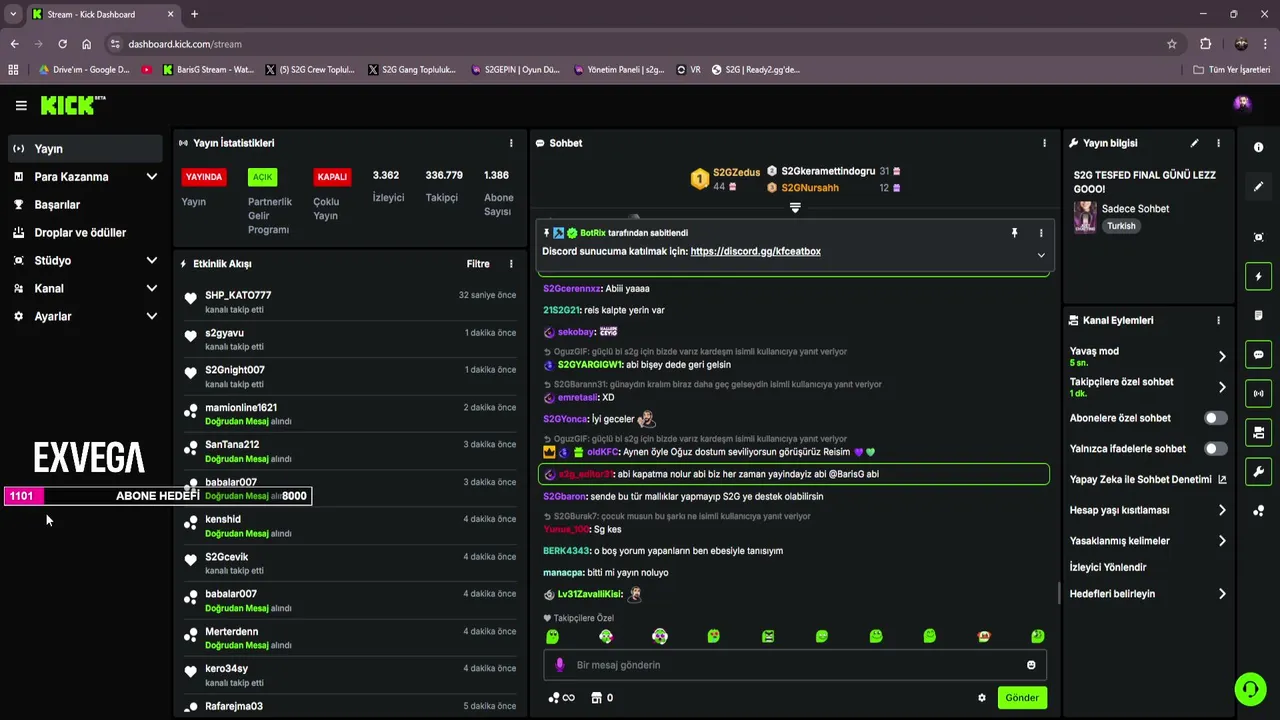Screen dimensions: 1280x720
Task: Click the Kick logo
Action: pos(72,105)
